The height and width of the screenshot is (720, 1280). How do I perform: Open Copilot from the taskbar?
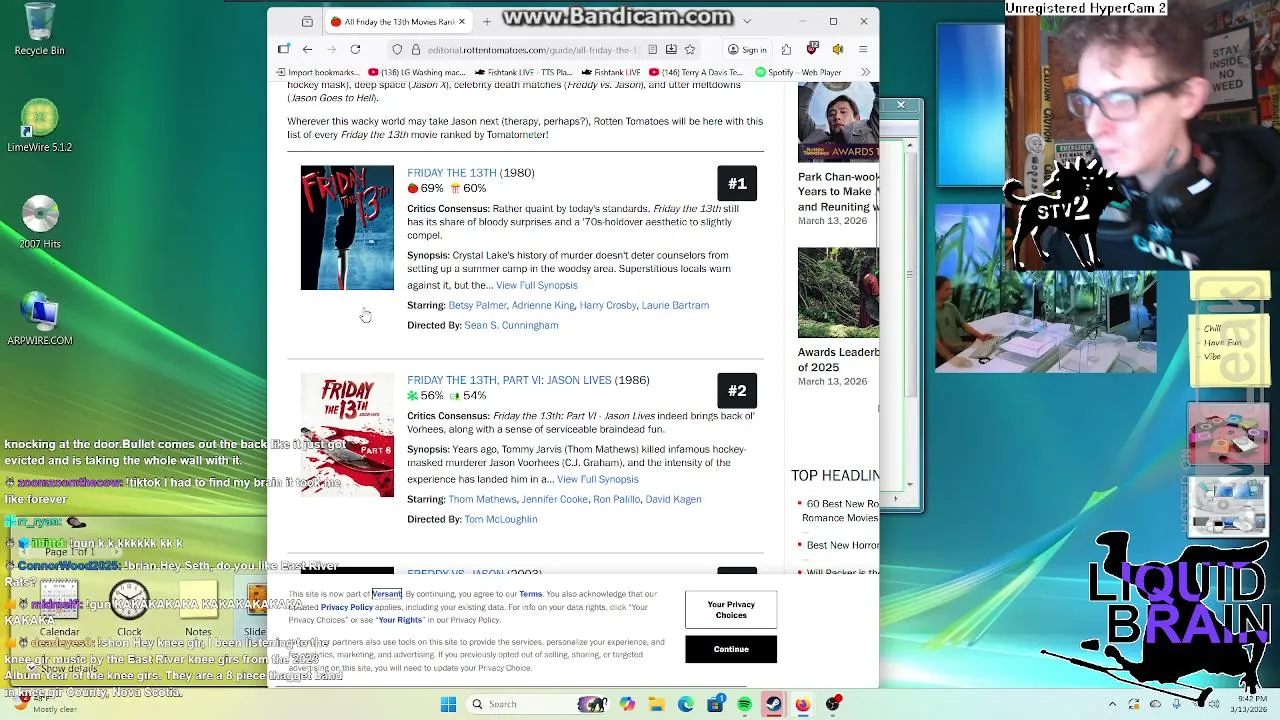tap(627, 704)
